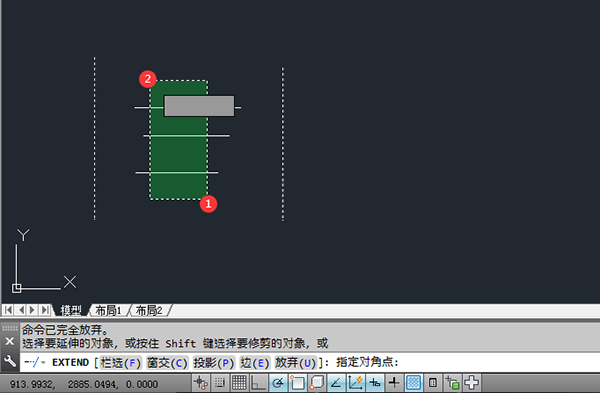Click command prompt after 指定对角点:
Viewport: 600px width, 393px height.
(x=497, y=362)
